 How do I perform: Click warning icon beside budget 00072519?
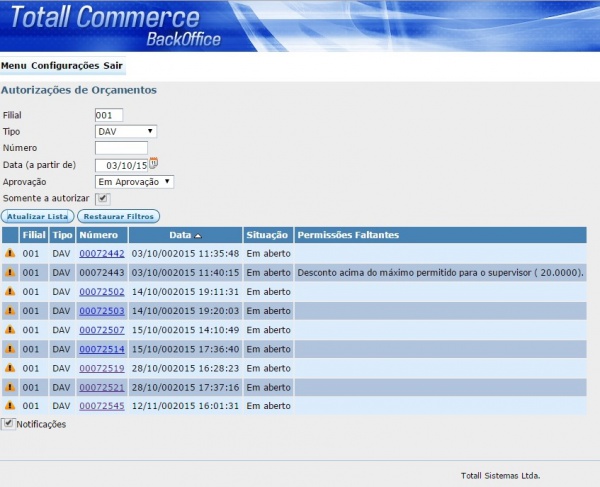[10, 368]
